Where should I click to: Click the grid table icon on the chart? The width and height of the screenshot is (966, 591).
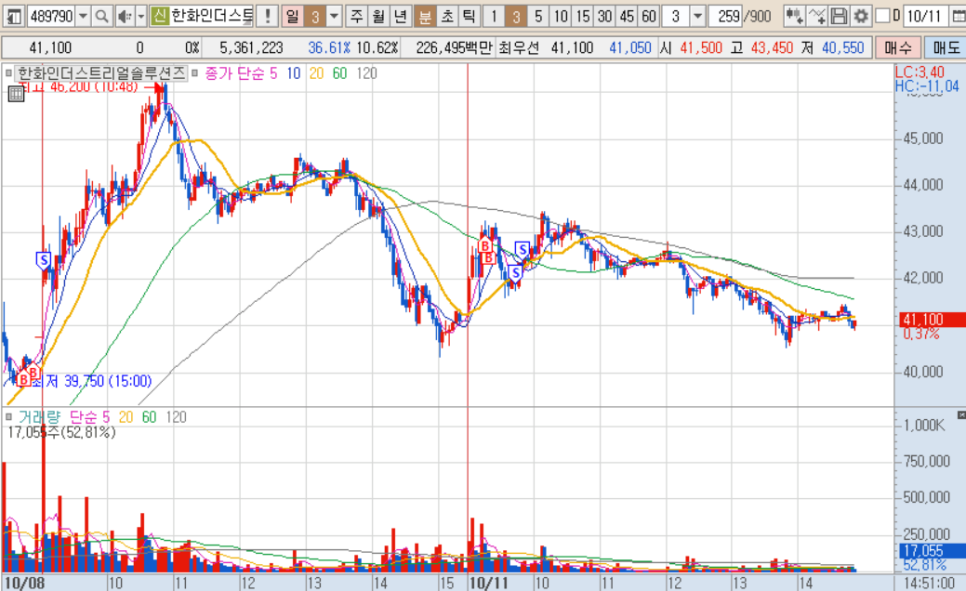pyautogui.click(x=16, y=94)
